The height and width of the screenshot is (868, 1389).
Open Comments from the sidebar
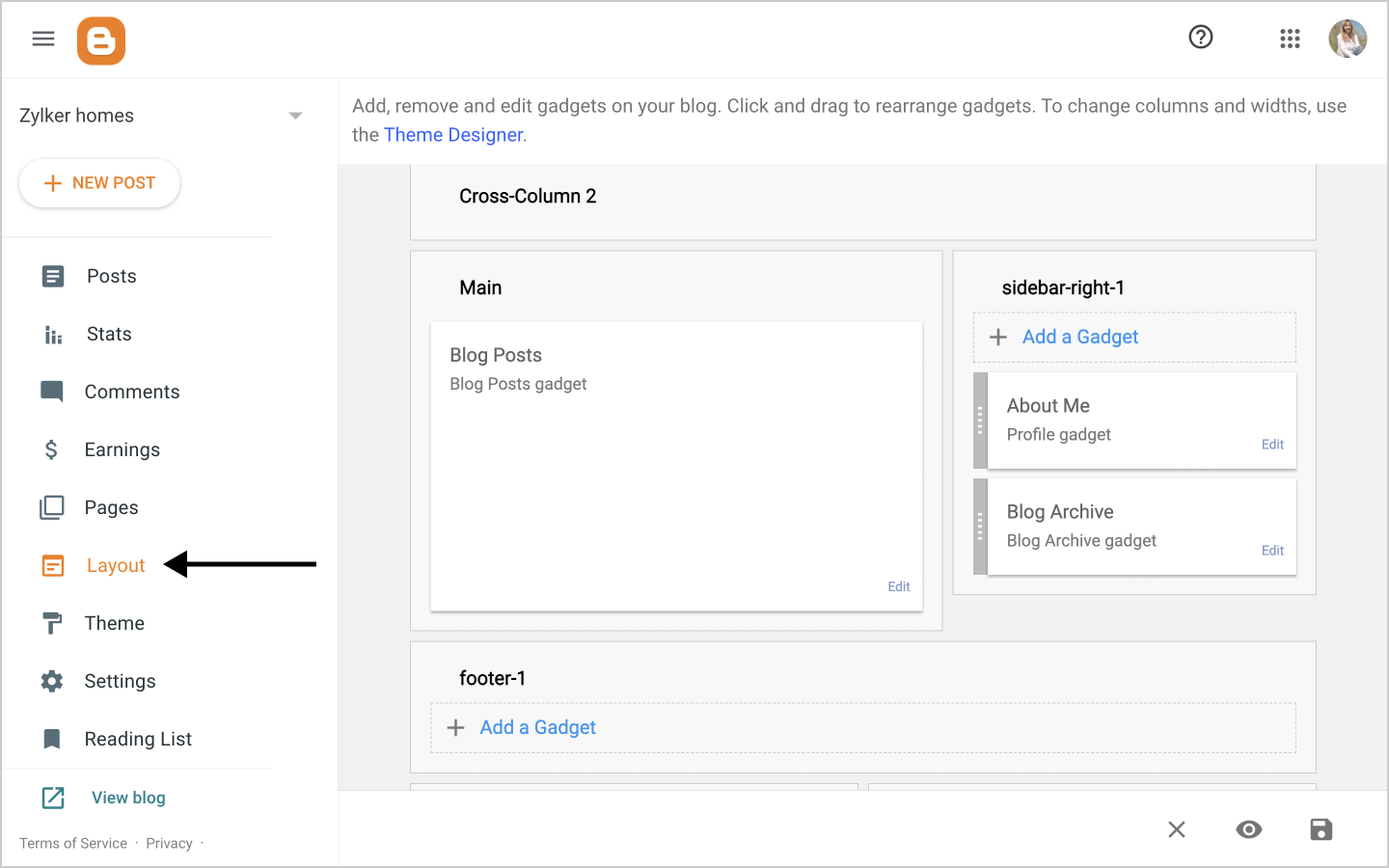tap(131, 393)
